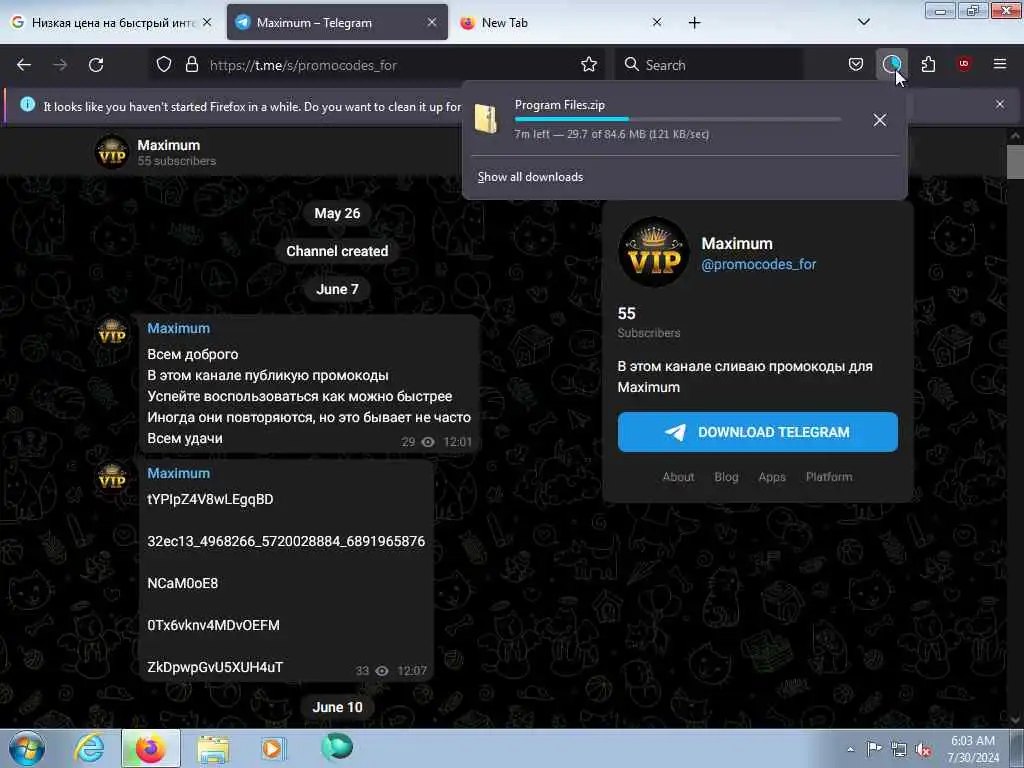The image size is (1024, 768).
Task: Click the June 10 date badge
Action: [x=337, y=707]
